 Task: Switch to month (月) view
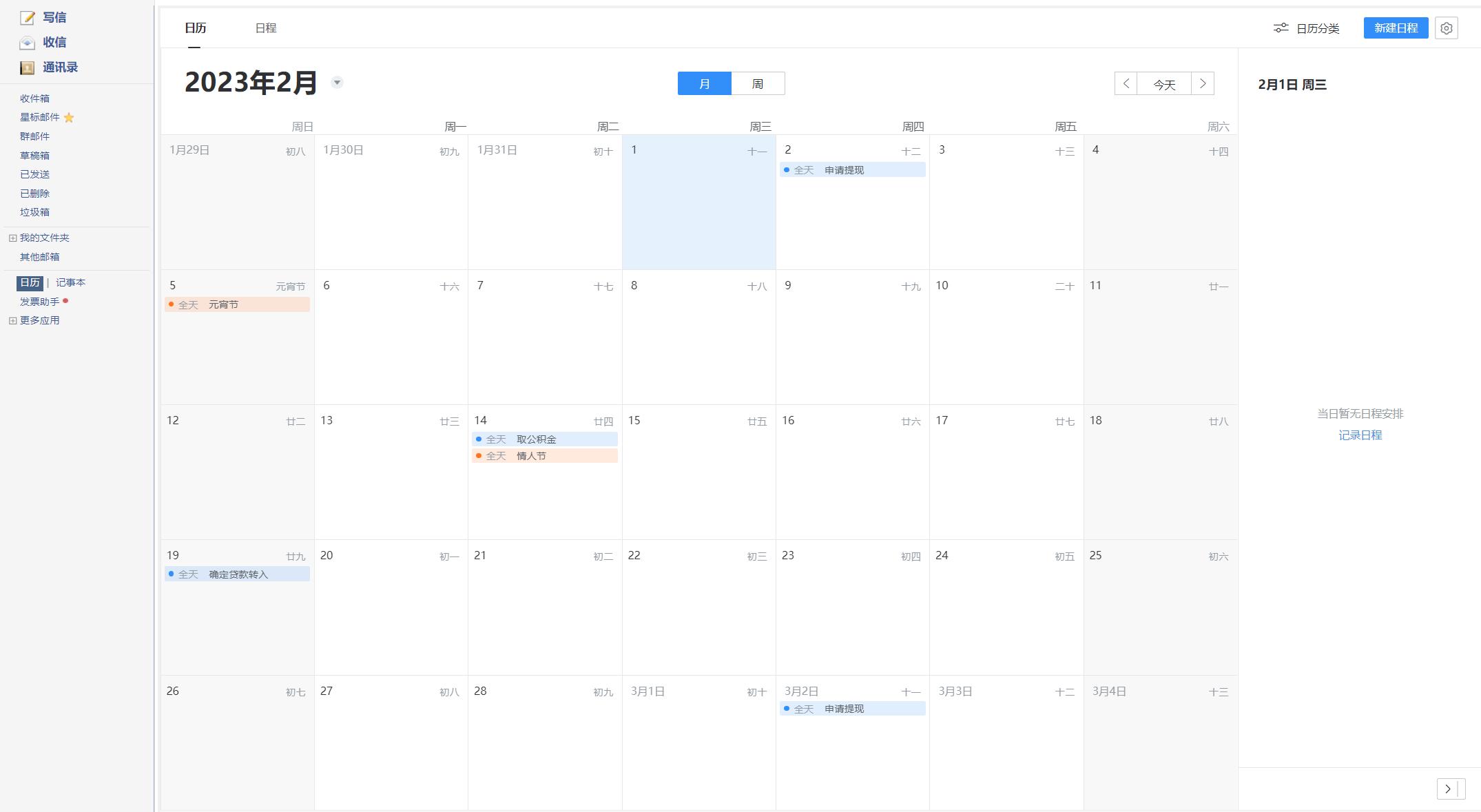pyautogui.click(x=704, y=84)
